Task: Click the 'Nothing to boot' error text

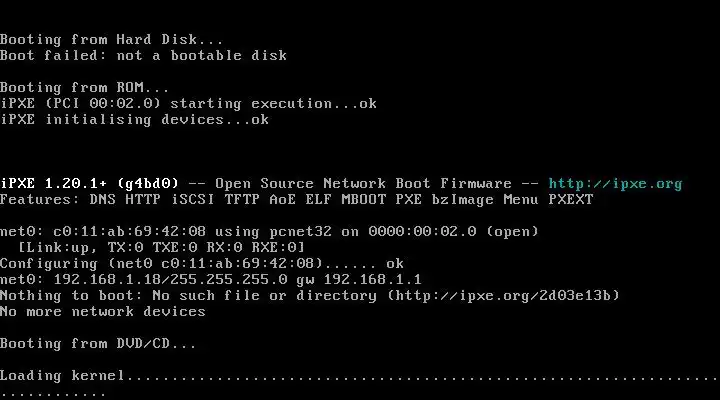Action: tap(62, 296)
